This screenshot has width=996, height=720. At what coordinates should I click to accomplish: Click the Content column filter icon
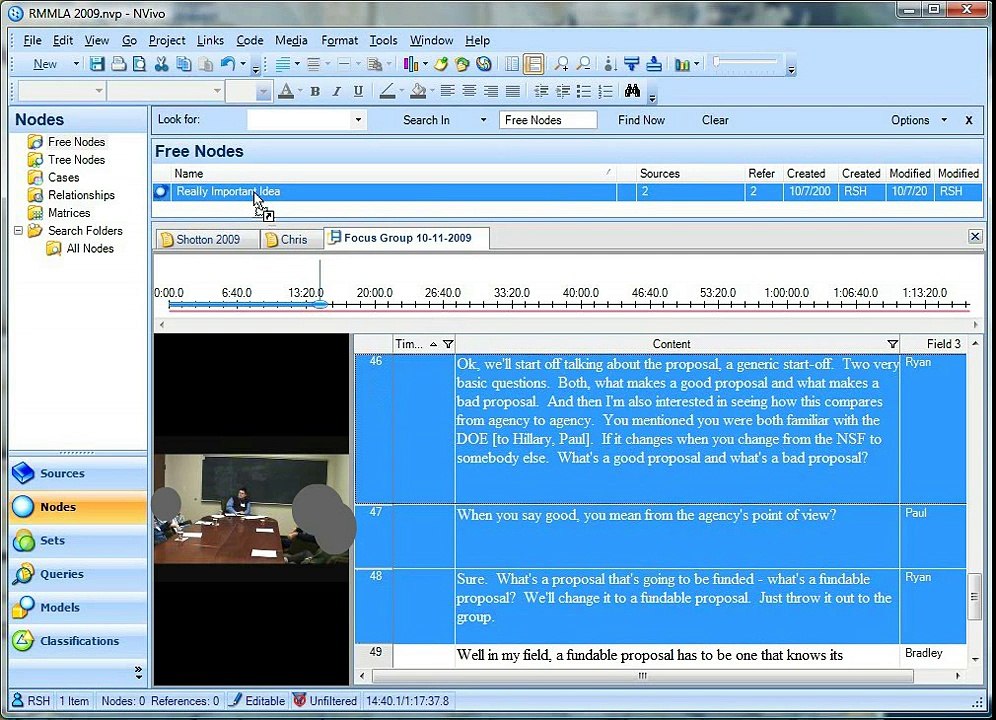(892, 344)
